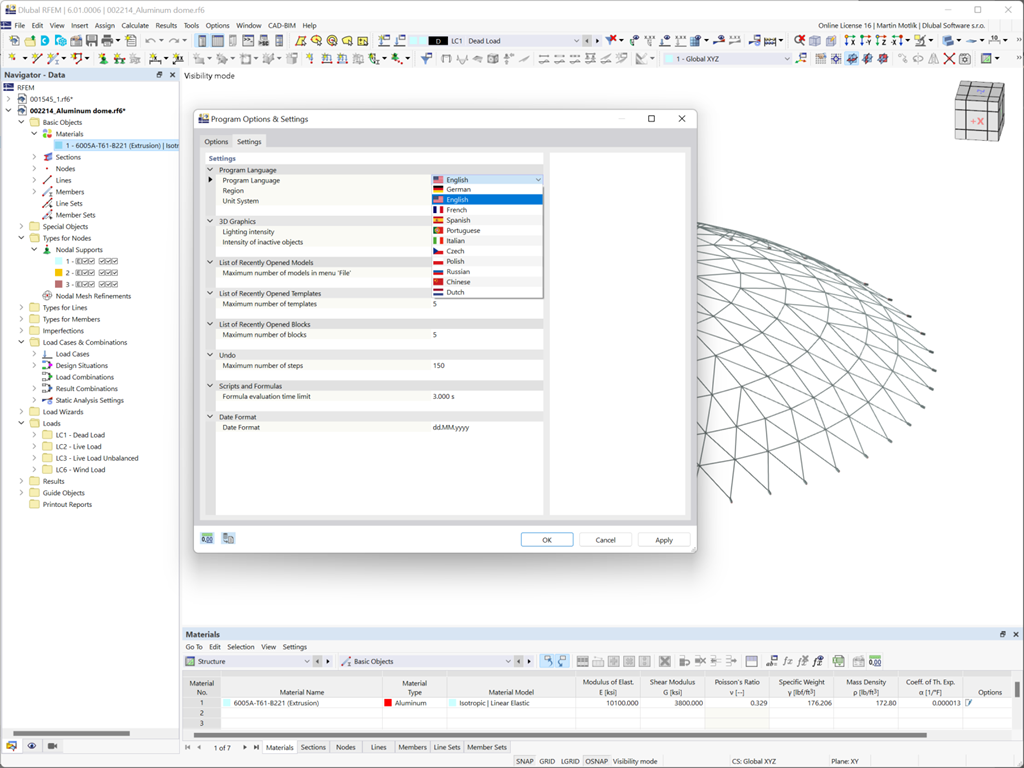Click the Print icon in the toolbar
This screenshot has width=1024, height=768.
[x=107, y=40]
